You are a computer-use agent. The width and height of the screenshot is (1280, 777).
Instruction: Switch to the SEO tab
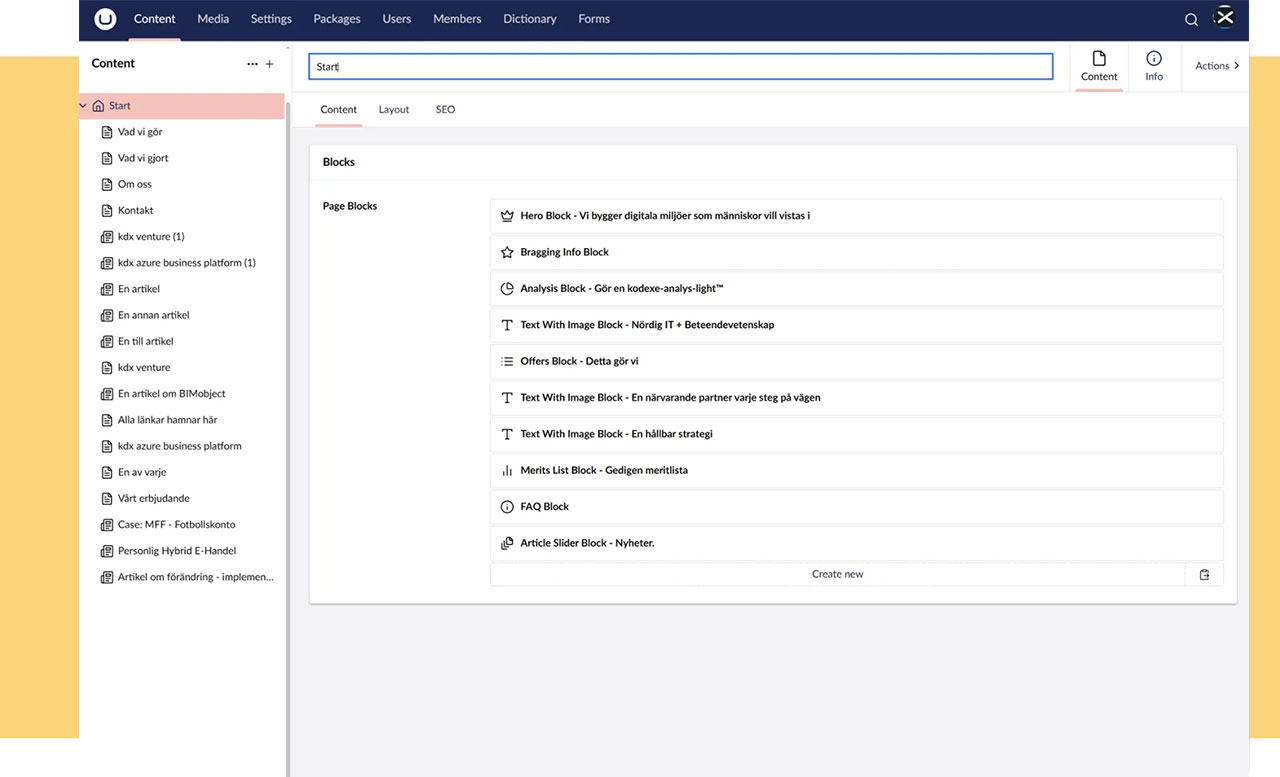445,110
